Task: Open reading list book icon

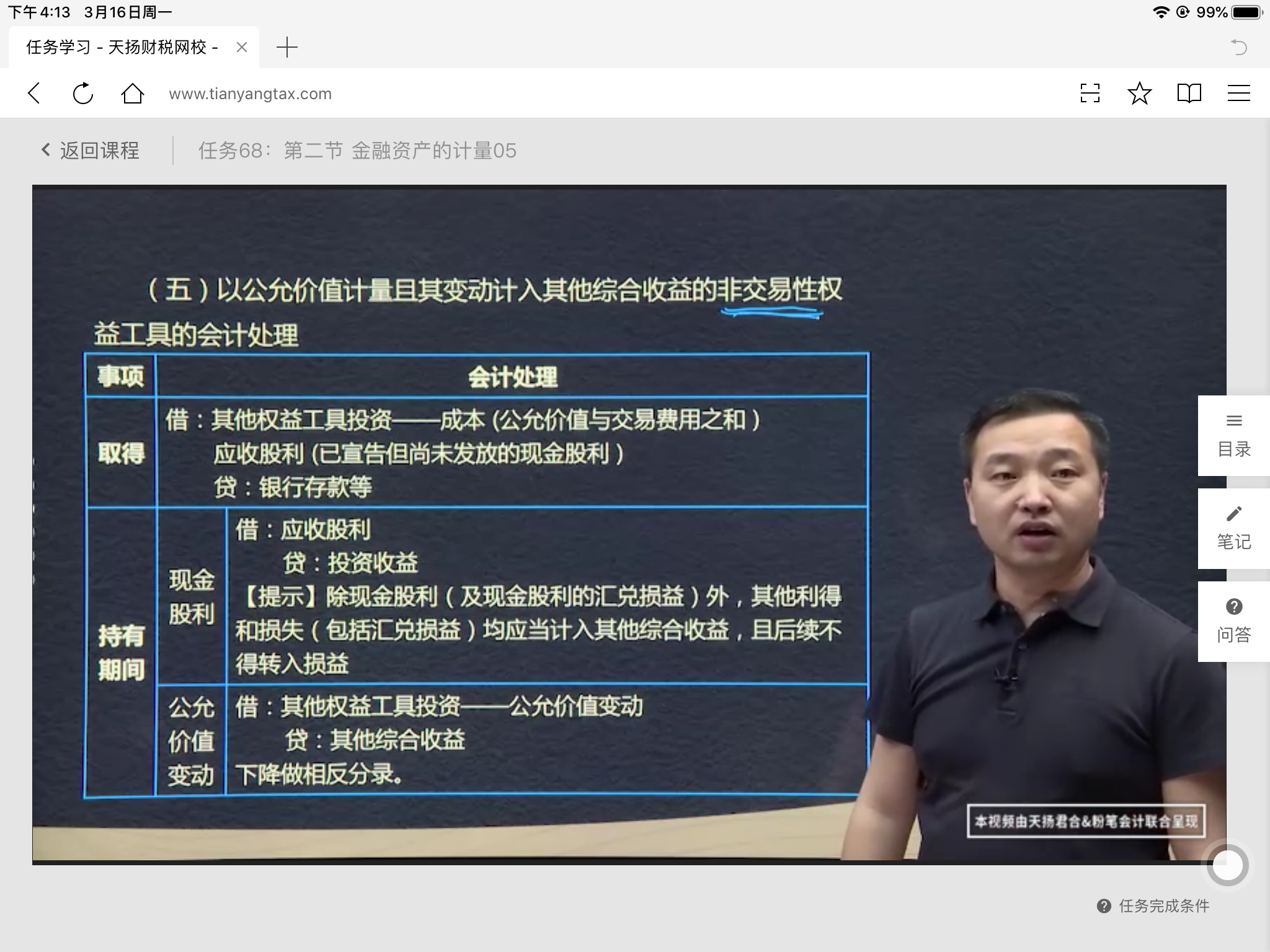Action: pyautogui.click(x=1189, y=94)
